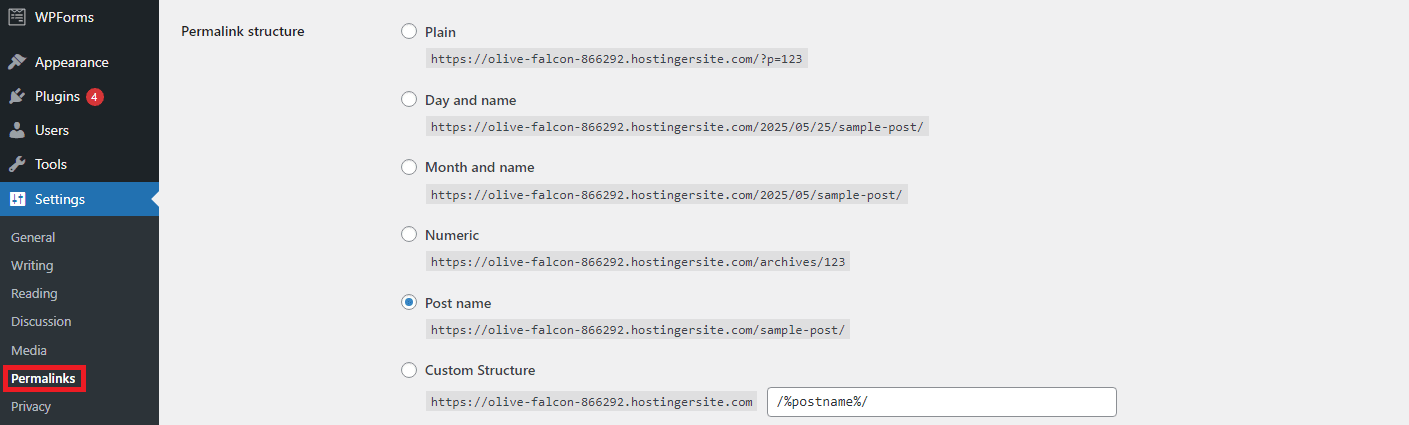
Task: Go to Discussion settings submenu
Action: pyautogui.click(x=41, y=322)
